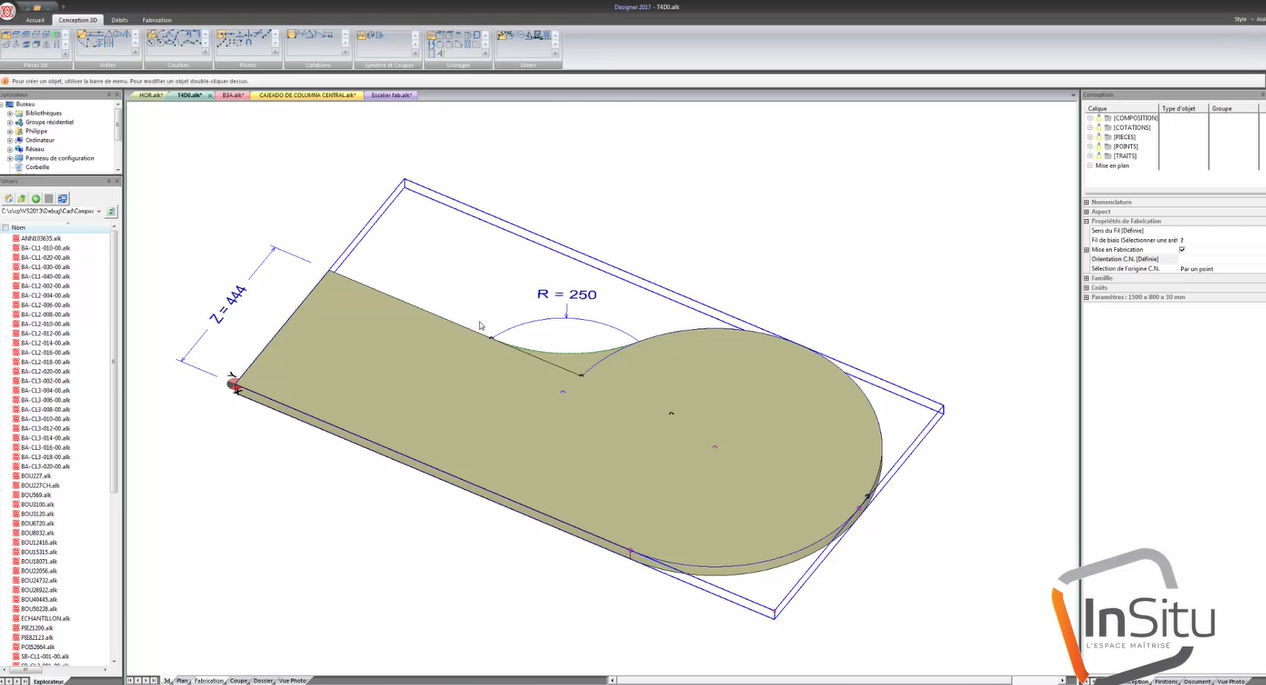1266x685 pixels.
Task: Switch to the B3A.alk document tab
Action: pos(233,95)
